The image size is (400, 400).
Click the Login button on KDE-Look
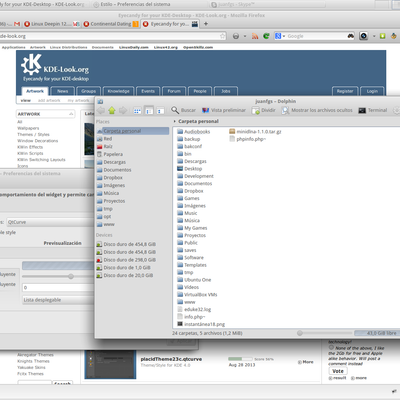(372, 91)
